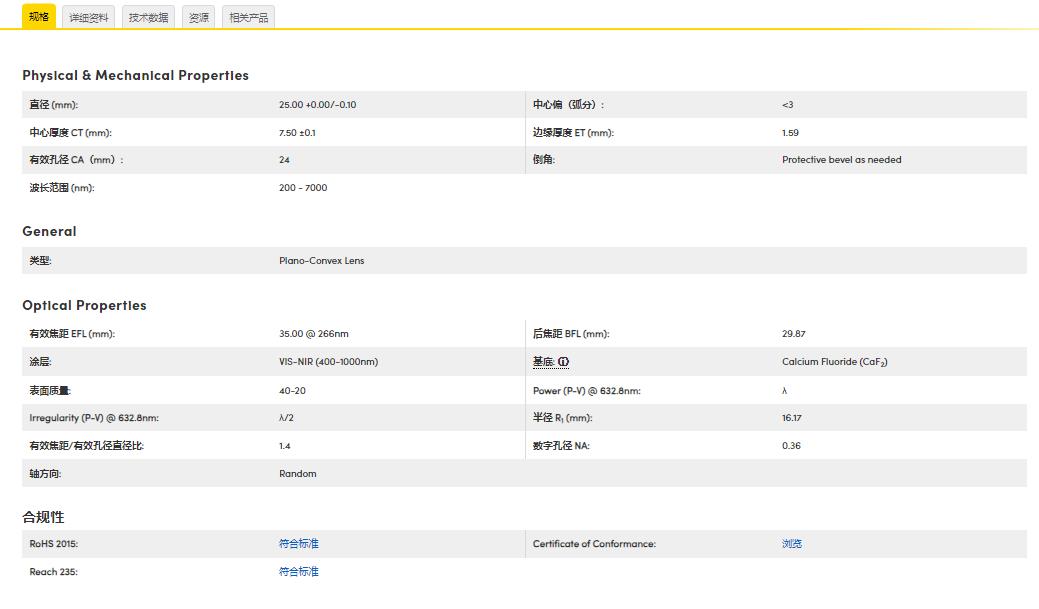Go to the 资源 tab

pos(198,17)
